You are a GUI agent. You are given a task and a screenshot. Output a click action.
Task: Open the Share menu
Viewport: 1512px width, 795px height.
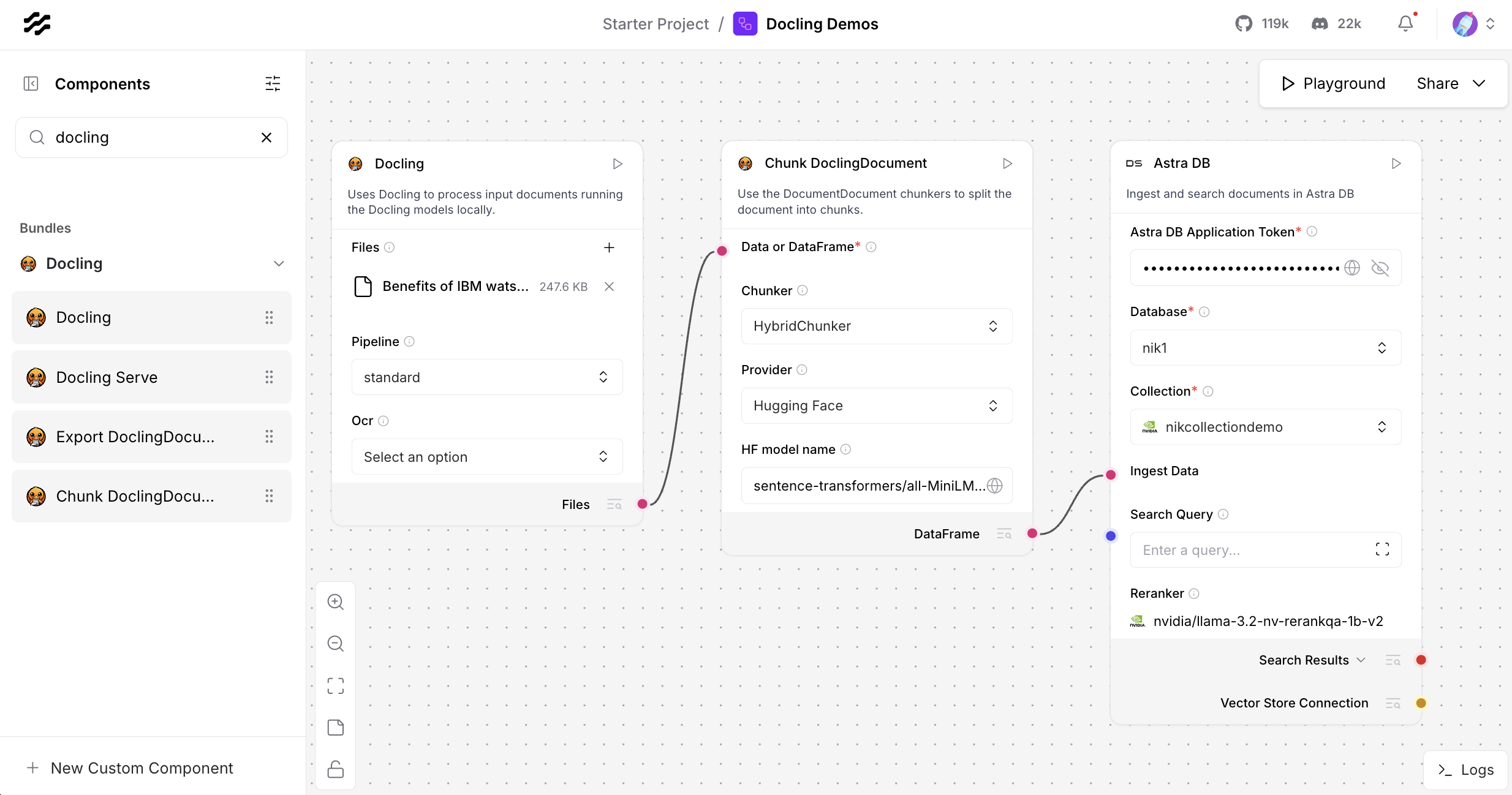click(x=1451, y=83)
